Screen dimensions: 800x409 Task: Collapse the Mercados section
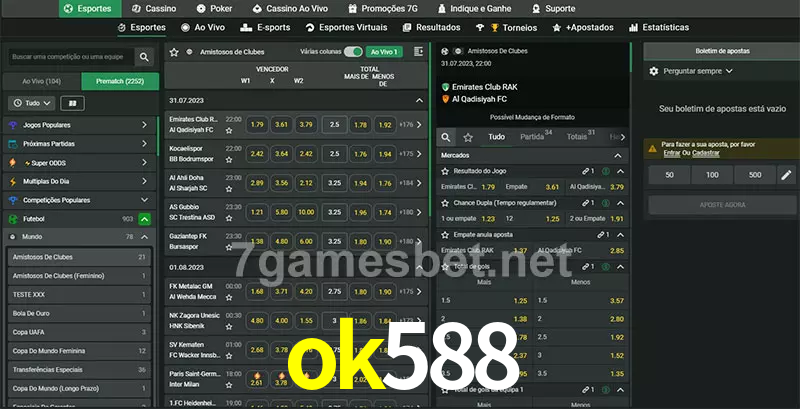[x=619, y=155]
